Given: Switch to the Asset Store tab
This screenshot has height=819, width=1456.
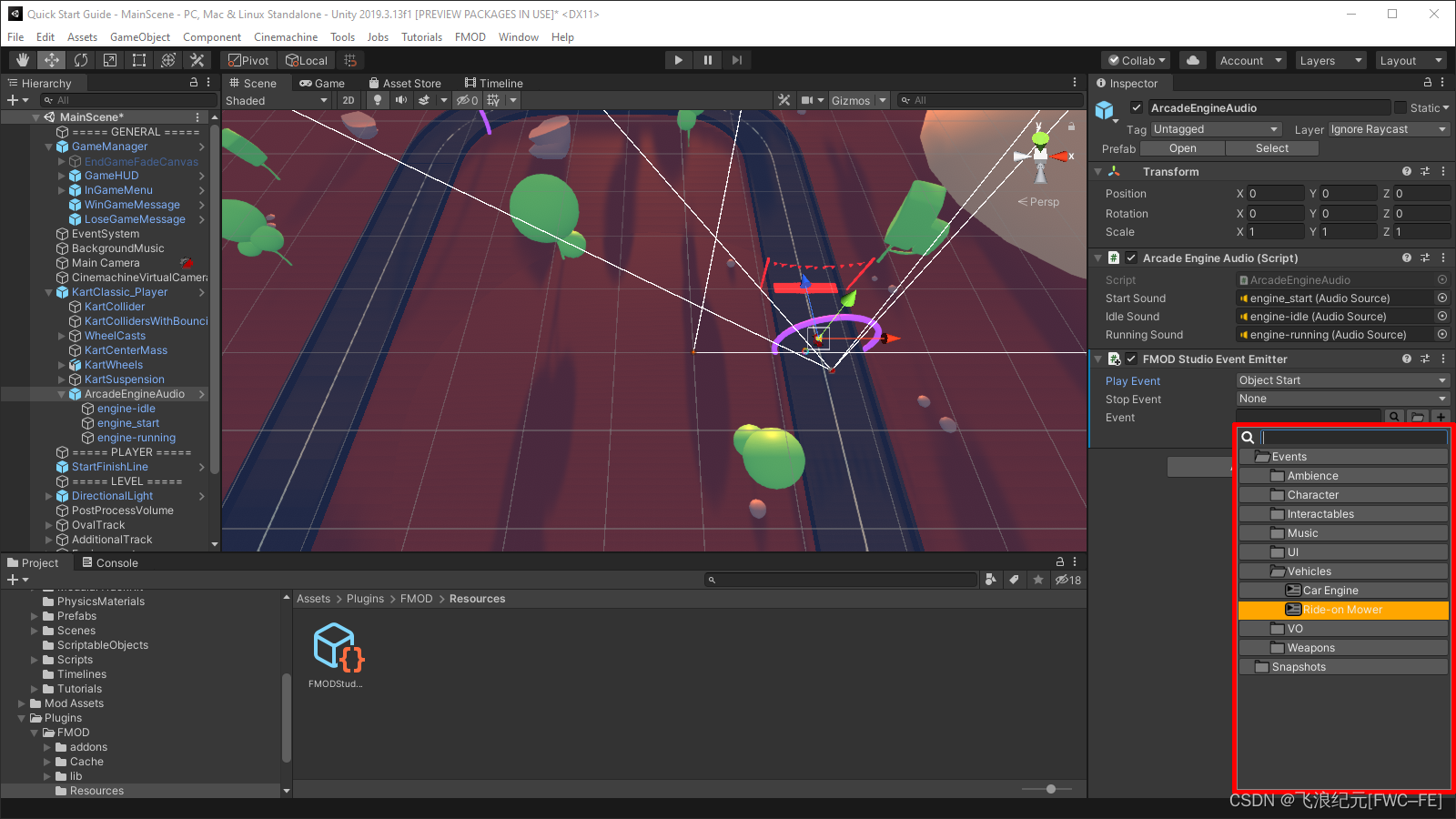Looking at the screenshot, I should tap(405, 83).
